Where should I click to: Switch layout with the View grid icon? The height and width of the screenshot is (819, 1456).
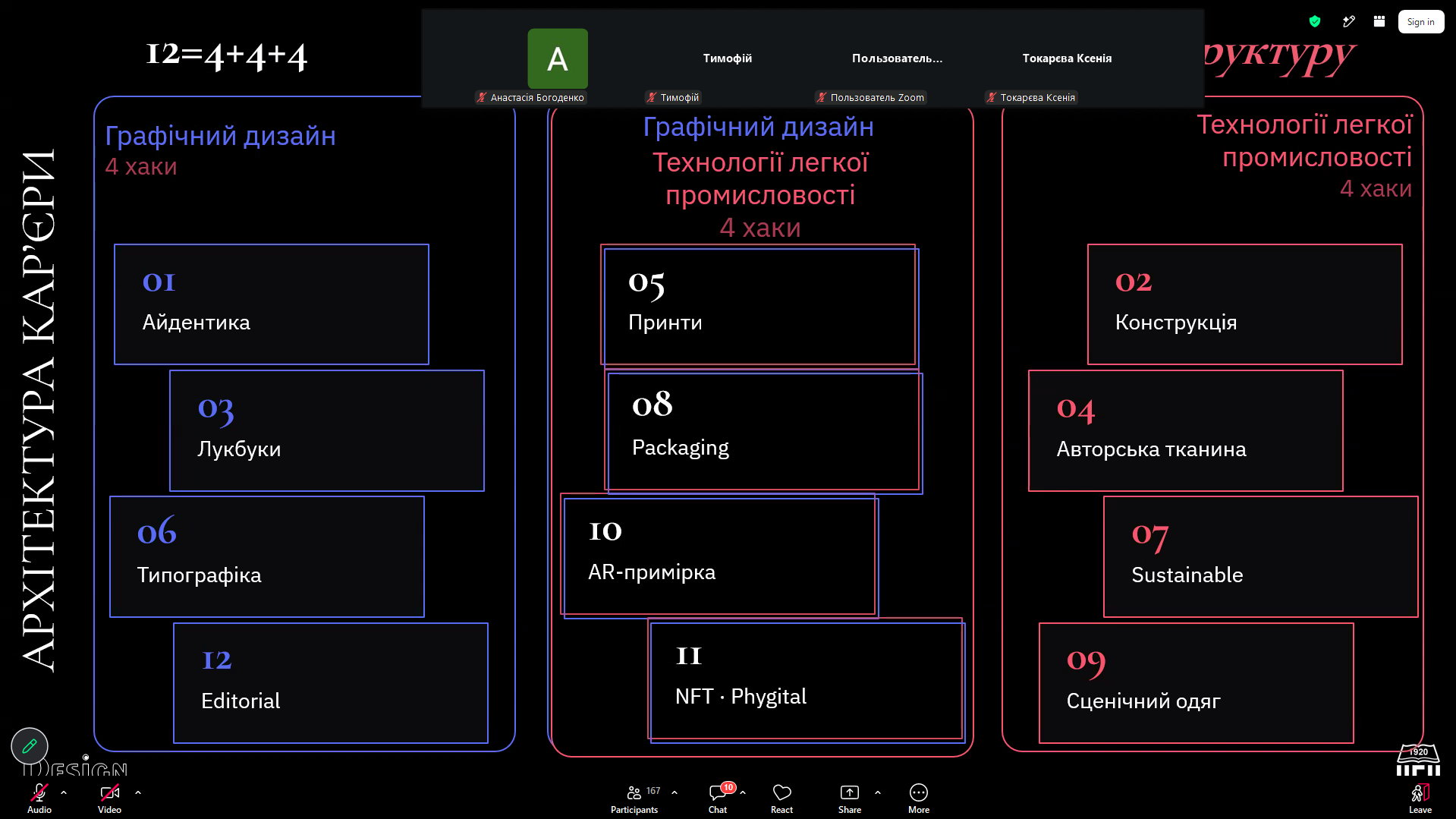[1379, 21]
